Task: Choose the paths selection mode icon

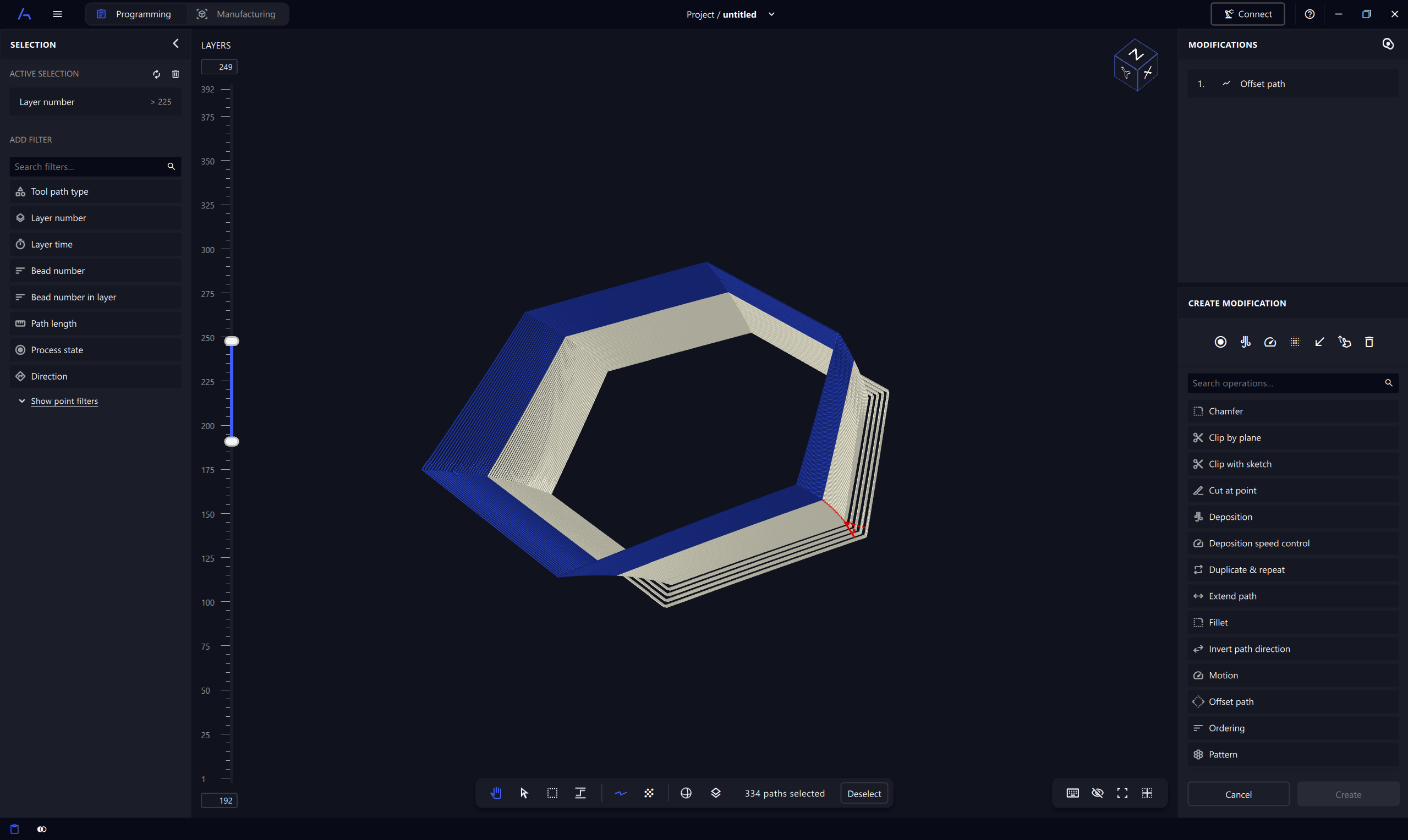Action: tap(621, 793)
